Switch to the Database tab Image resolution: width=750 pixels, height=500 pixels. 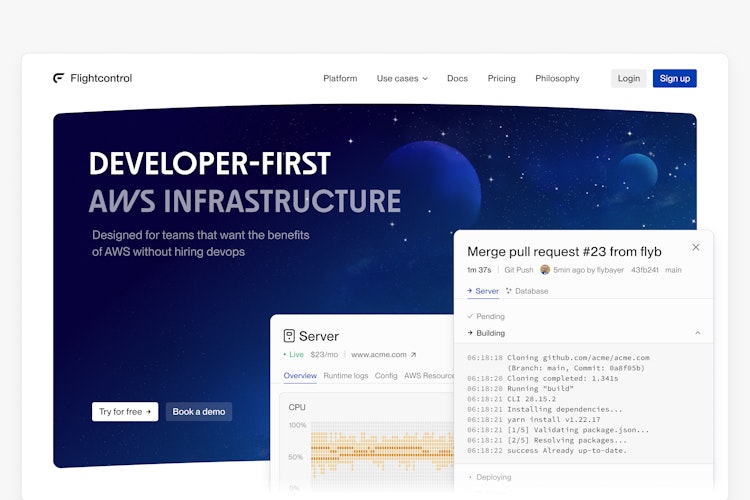coord(527,291)
